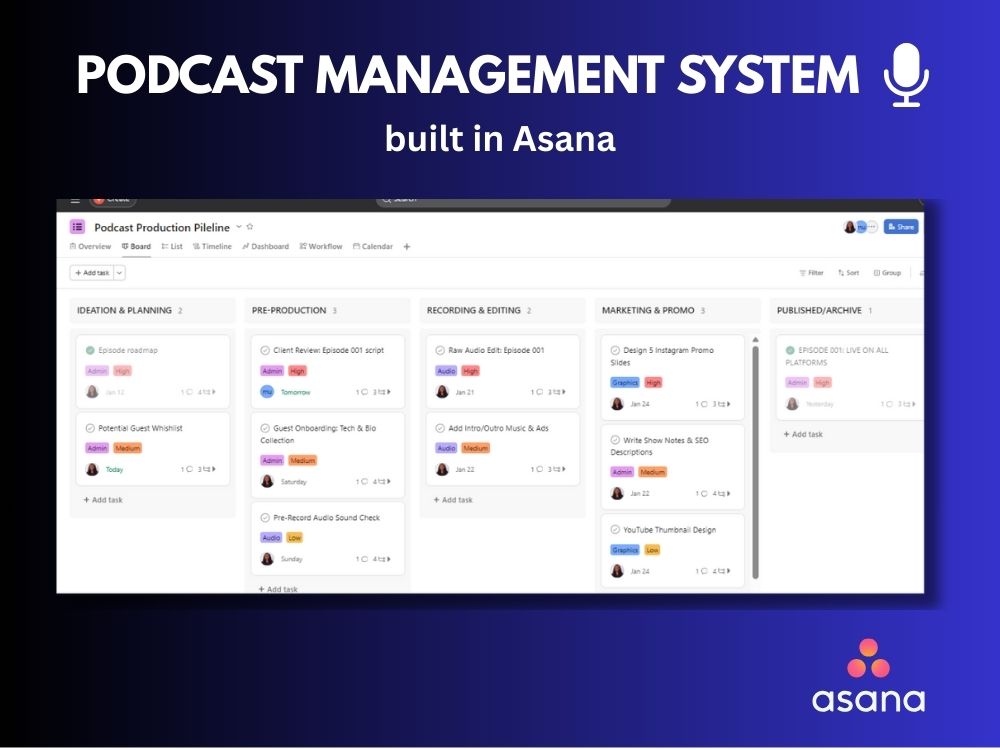This screenshot has height=750, width=1000.
Task: Expand subtasks on Guest Onboarding card
Action: (x=382, y=482)
